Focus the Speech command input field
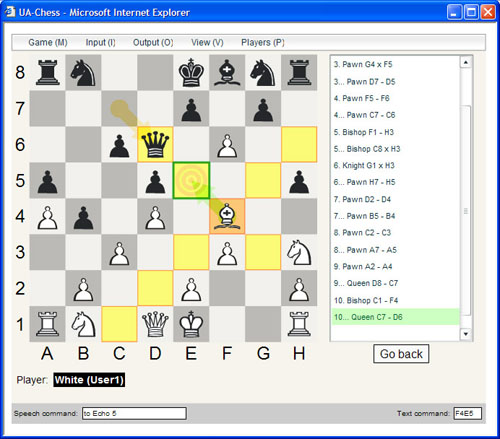Viewport: 500px width, 439px height. tap(134, 413)
